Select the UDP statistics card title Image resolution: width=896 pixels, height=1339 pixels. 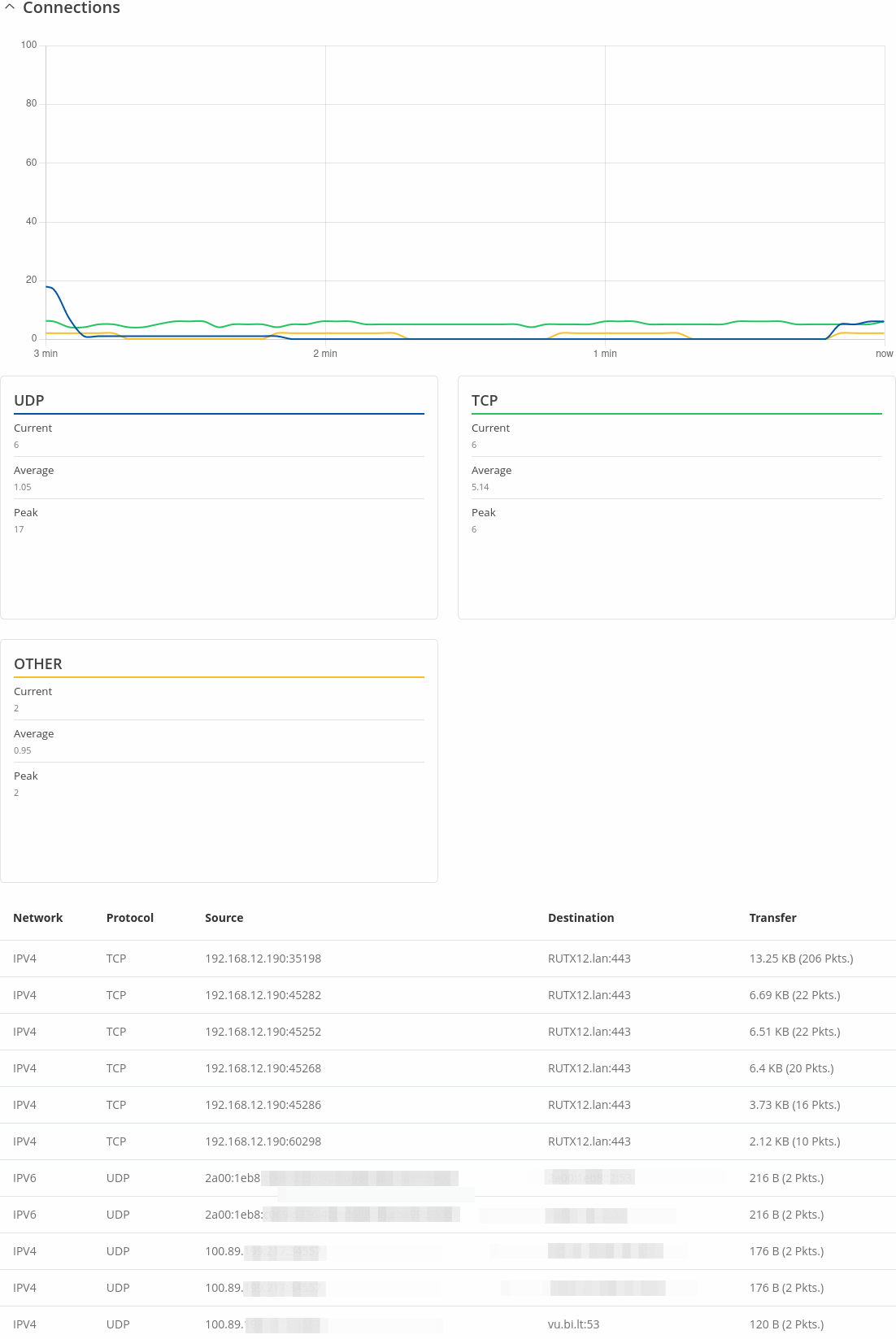[x=29, y=401]
